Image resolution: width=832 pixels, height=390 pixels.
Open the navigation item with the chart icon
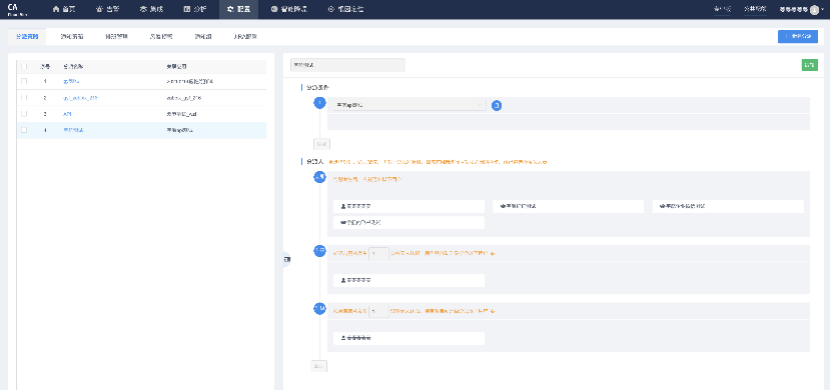click(194, 10)
